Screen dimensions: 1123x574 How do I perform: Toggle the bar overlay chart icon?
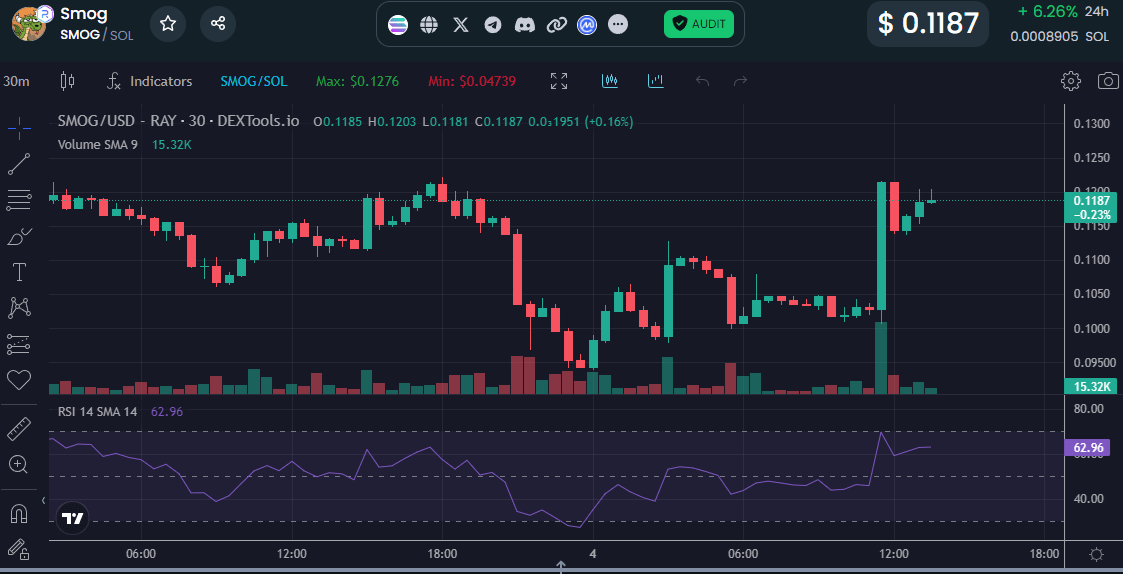coord(656,81)
